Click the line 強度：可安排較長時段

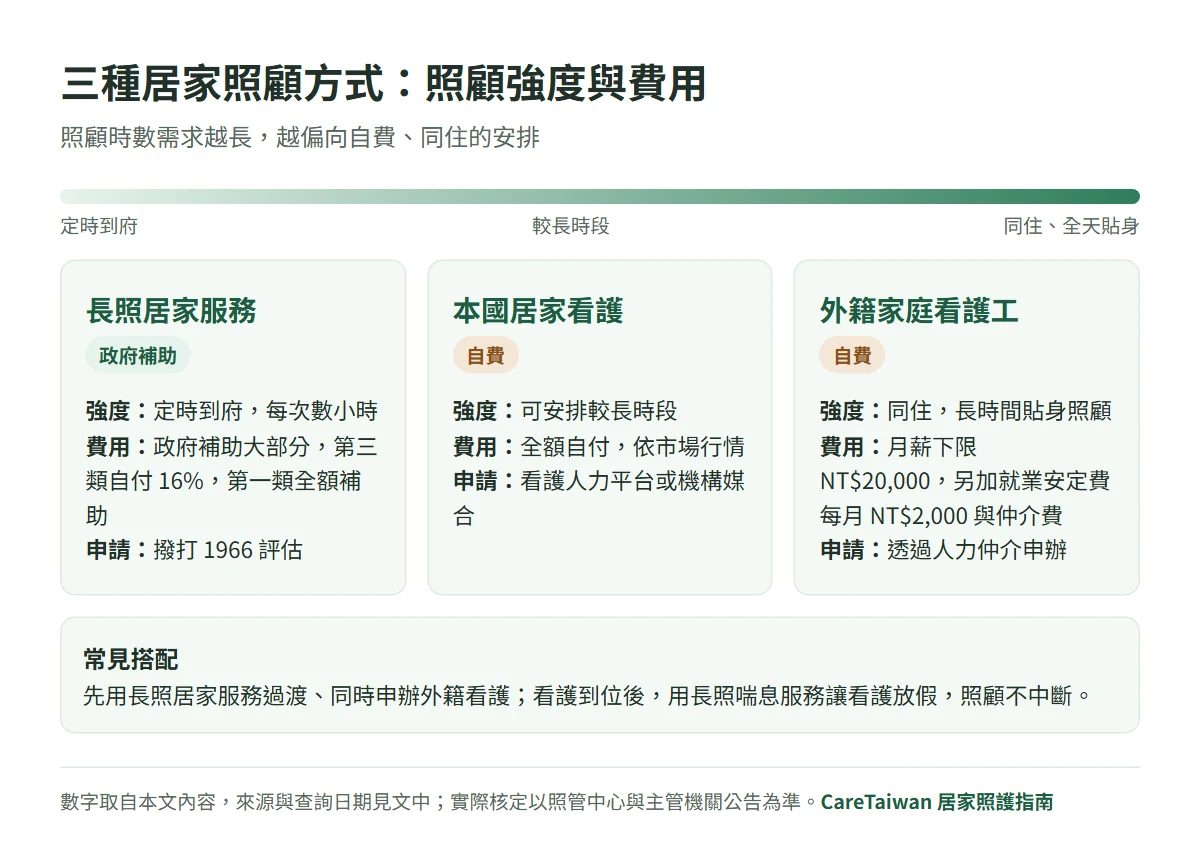[565, 411]
